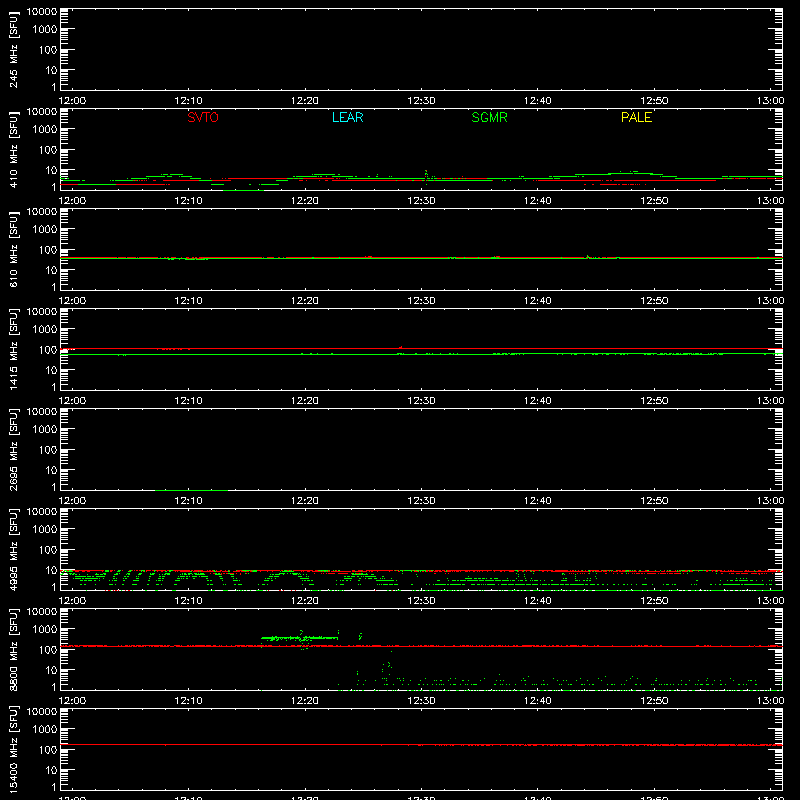
Task: Click the red trace on the 15400 MHz plot
Action: 421,745
